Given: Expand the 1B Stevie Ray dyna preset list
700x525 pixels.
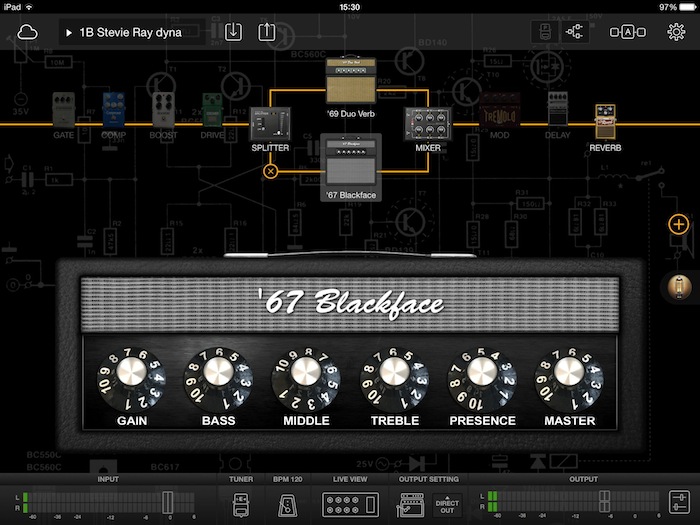Looking at the screenshot, I should [132, 32].
